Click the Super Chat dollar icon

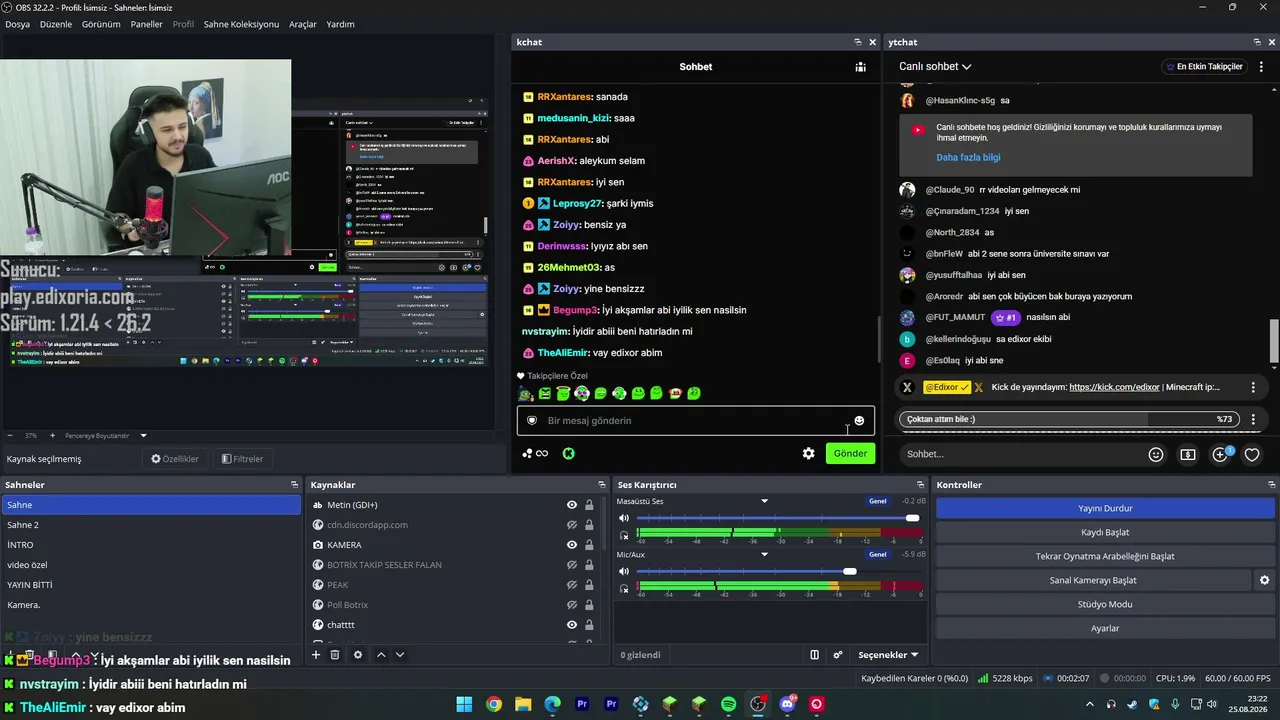(1188, 454)
